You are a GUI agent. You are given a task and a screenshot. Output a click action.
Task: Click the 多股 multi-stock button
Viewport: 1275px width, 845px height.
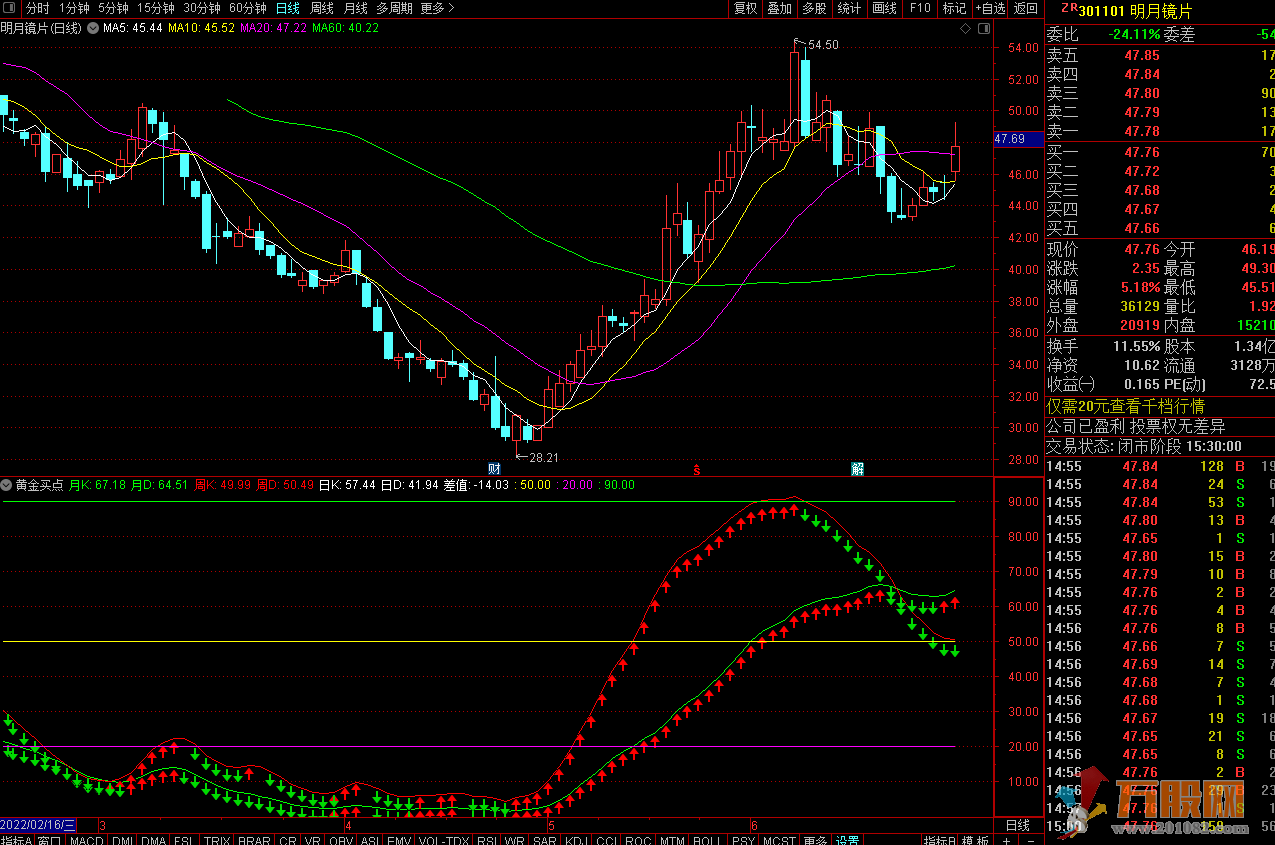click(x=814, y=8)
